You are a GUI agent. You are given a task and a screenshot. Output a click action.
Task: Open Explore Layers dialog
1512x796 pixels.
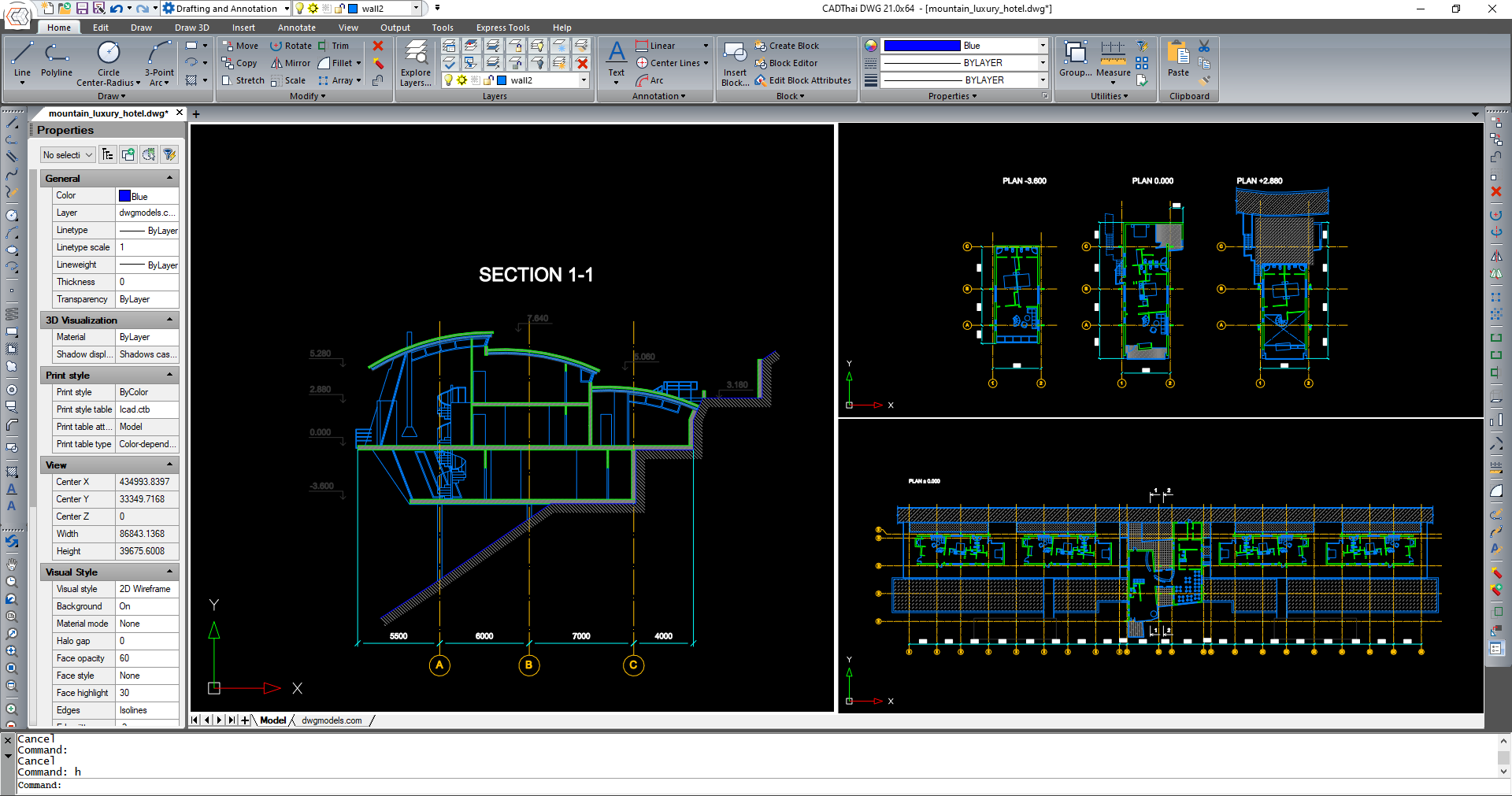pos(415,62)
